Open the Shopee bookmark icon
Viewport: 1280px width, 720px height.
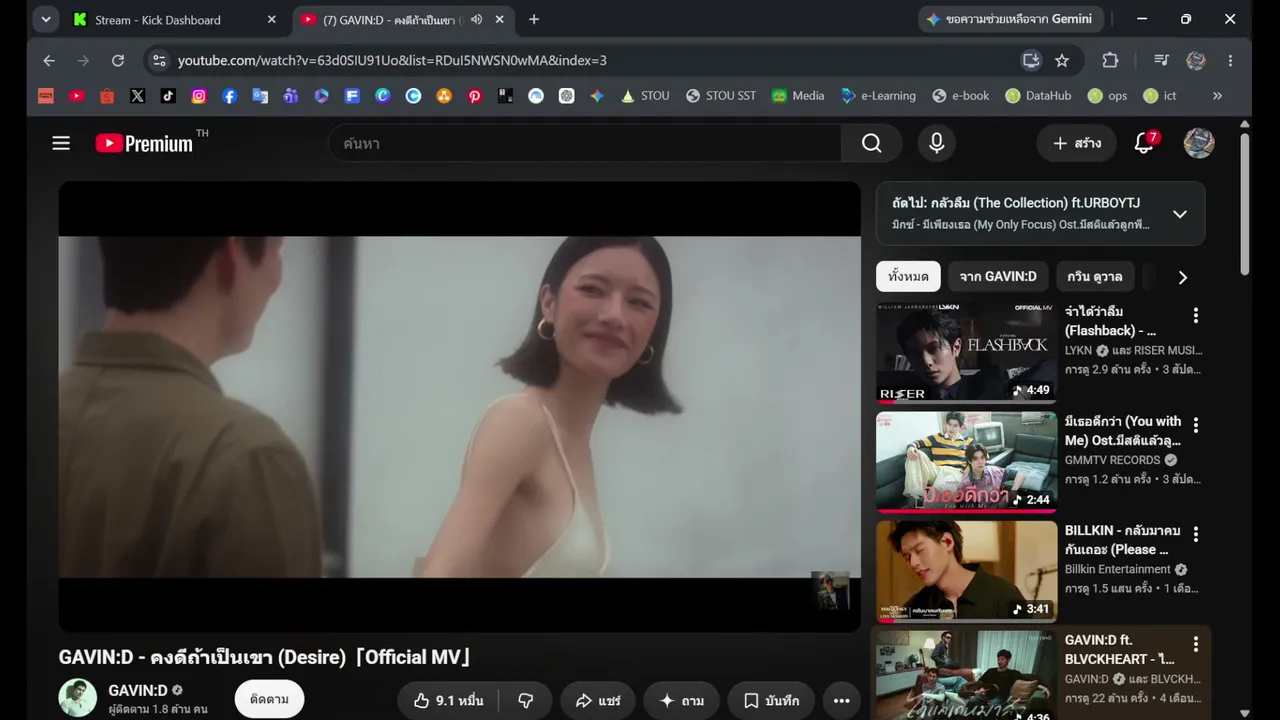tap(107, 96)
